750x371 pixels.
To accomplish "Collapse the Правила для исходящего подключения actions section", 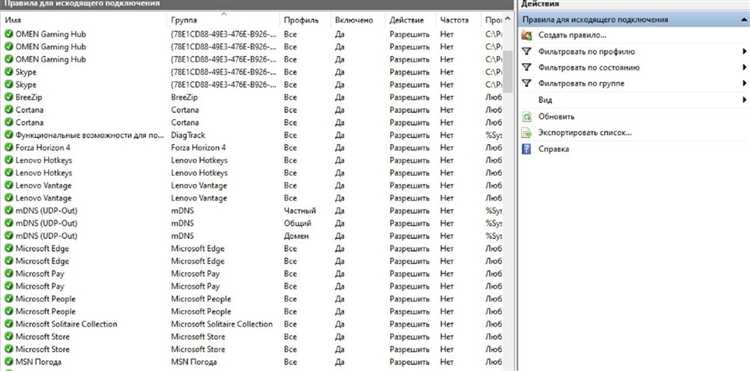I will tap(744, 20).
